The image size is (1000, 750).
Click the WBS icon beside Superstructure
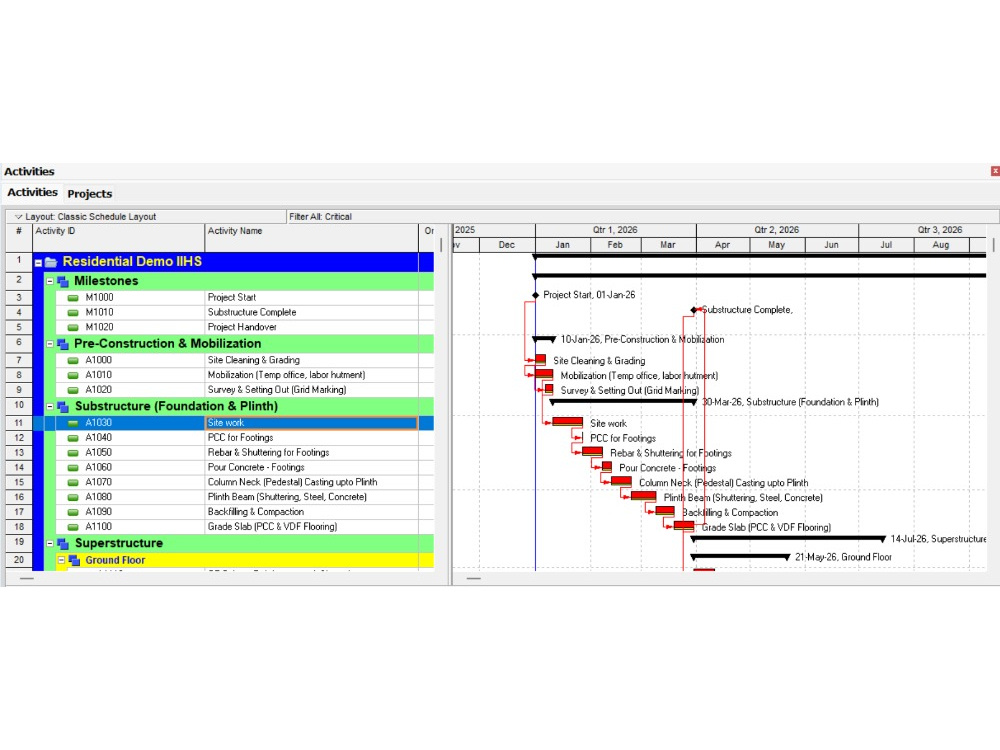(x=62, y=543)
